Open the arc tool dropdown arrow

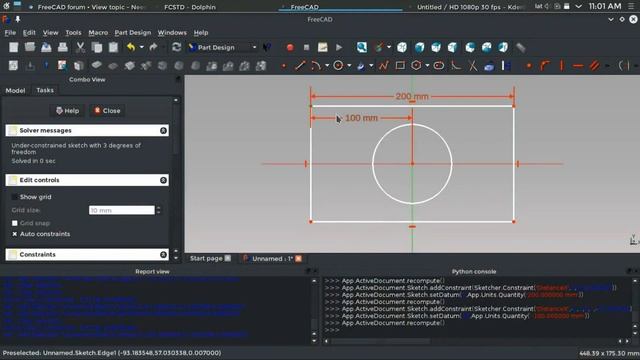click(x=327, y=65)
